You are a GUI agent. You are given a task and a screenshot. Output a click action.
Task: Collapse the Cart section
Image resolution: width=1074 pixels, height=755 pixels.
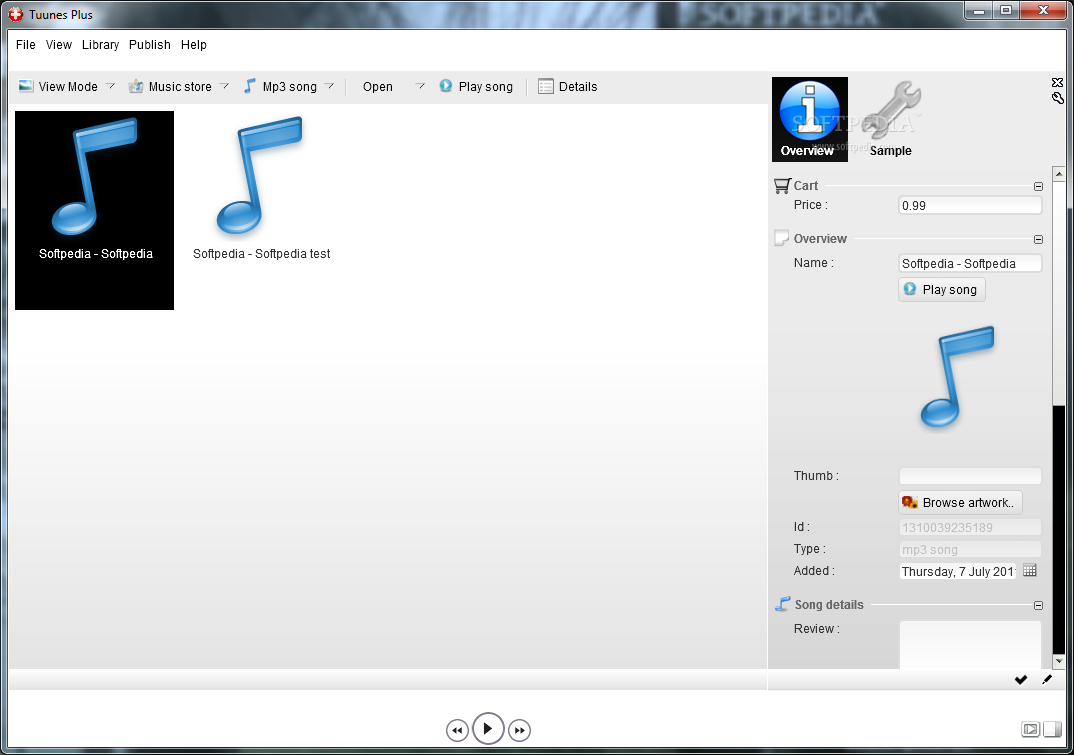(x=1038, y=186)
